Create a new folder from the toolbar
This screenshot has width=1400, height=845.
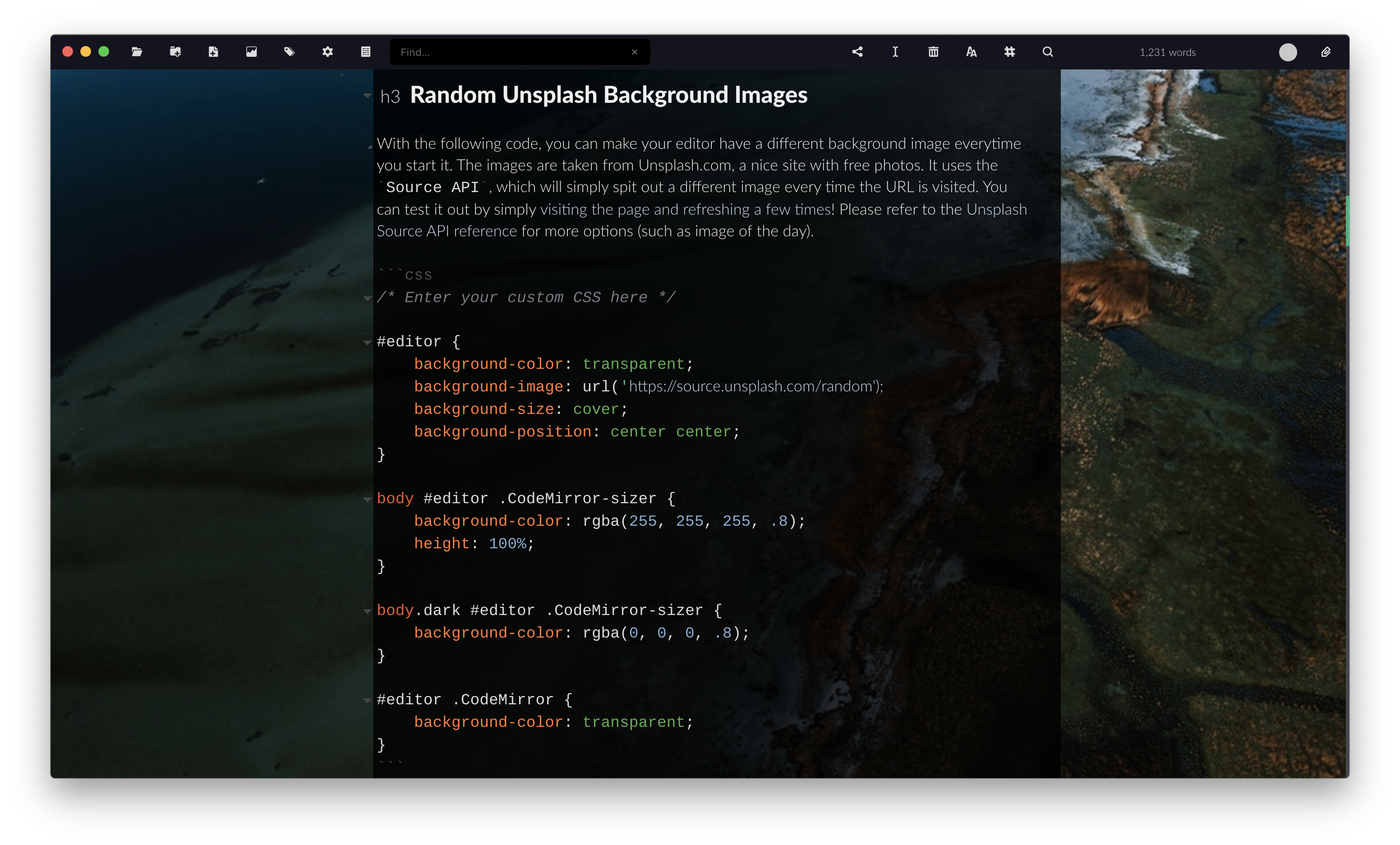(175, 52)
